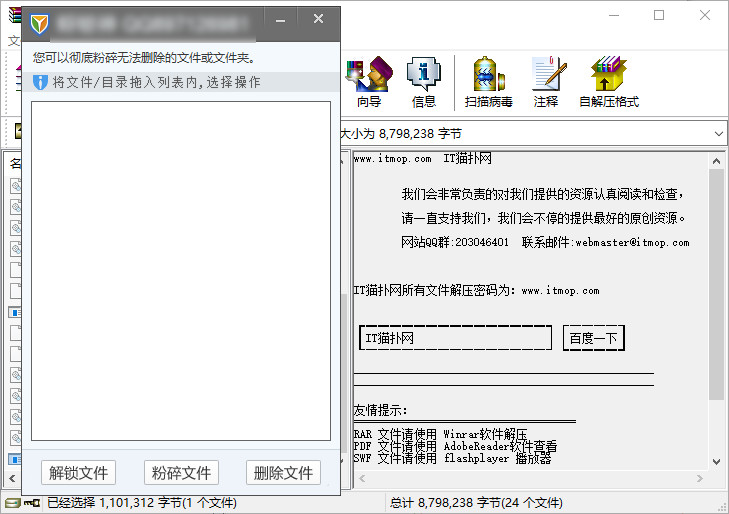Minimize the WinRAR window

tap(614, 15)
